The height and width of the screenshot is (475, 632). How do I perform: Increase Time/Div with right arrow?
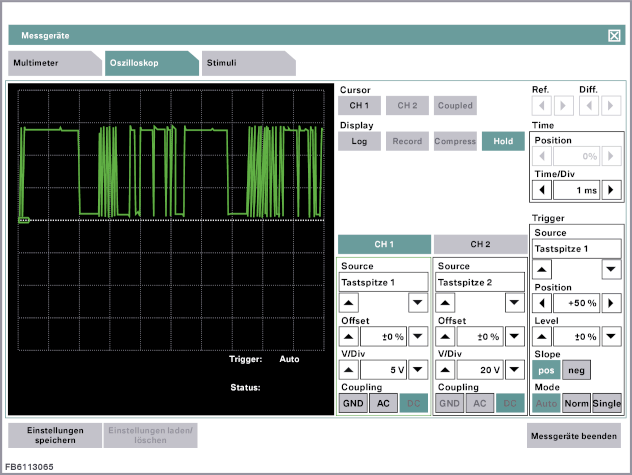611,190
